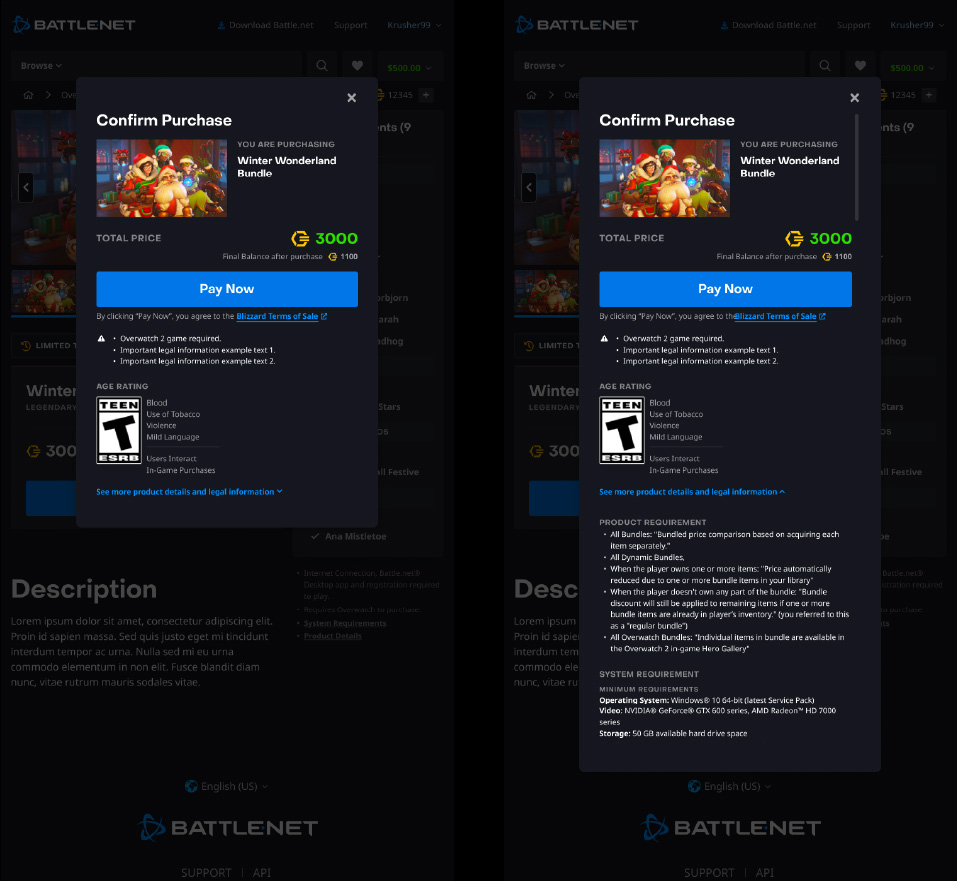Click the footer Battlenet logo on right page
This screenshot has height=881, width=957.
pyautogui.click(x=731, y=828)
